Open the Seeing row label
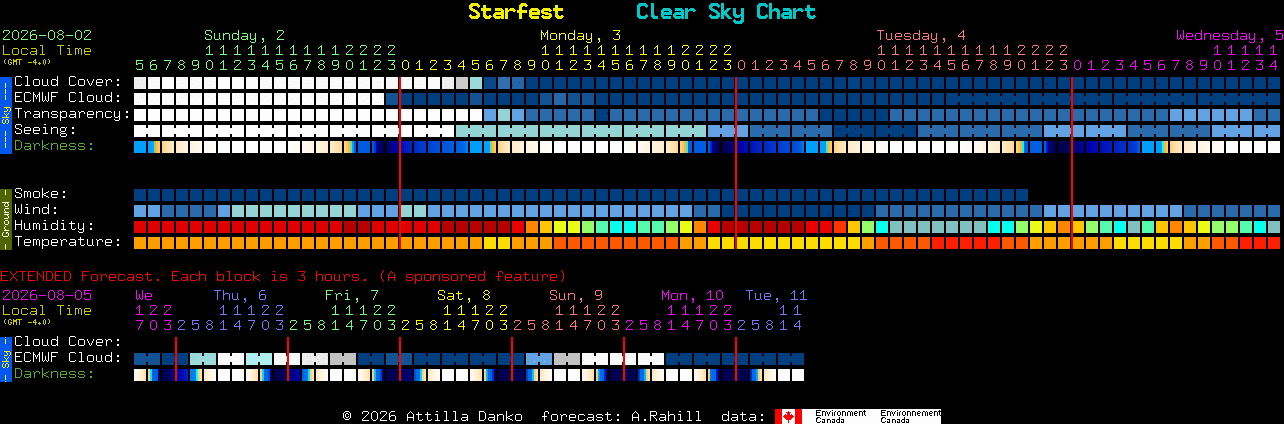Screen dimensions: 1284x424 pos(45,130)
